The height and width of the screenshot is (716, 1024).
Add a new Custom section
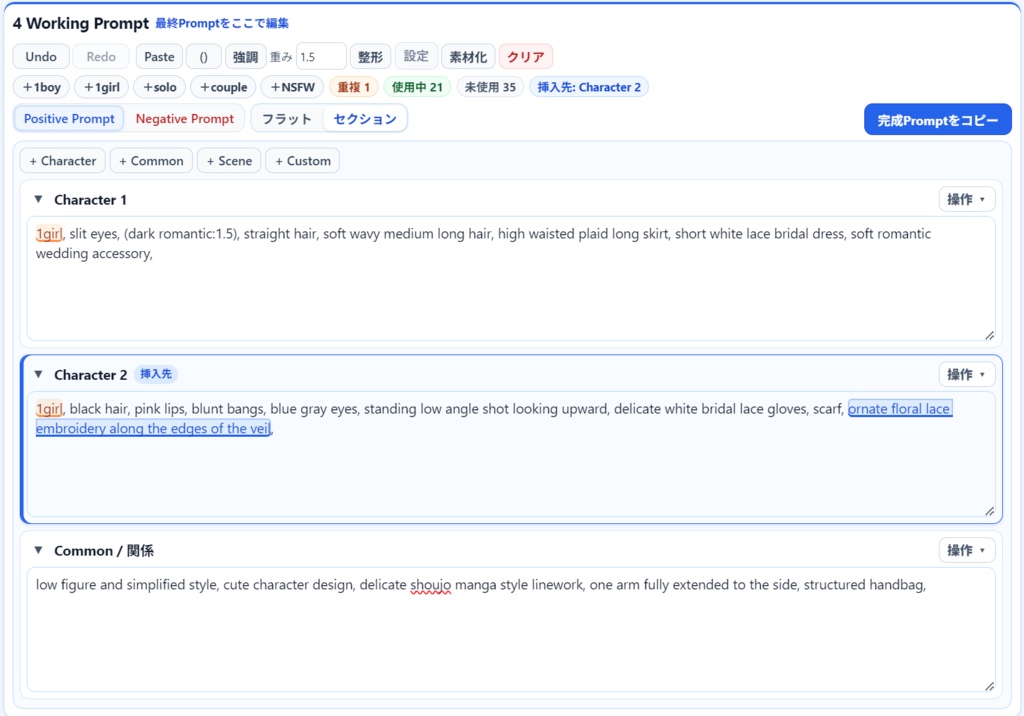coord(302,161)
